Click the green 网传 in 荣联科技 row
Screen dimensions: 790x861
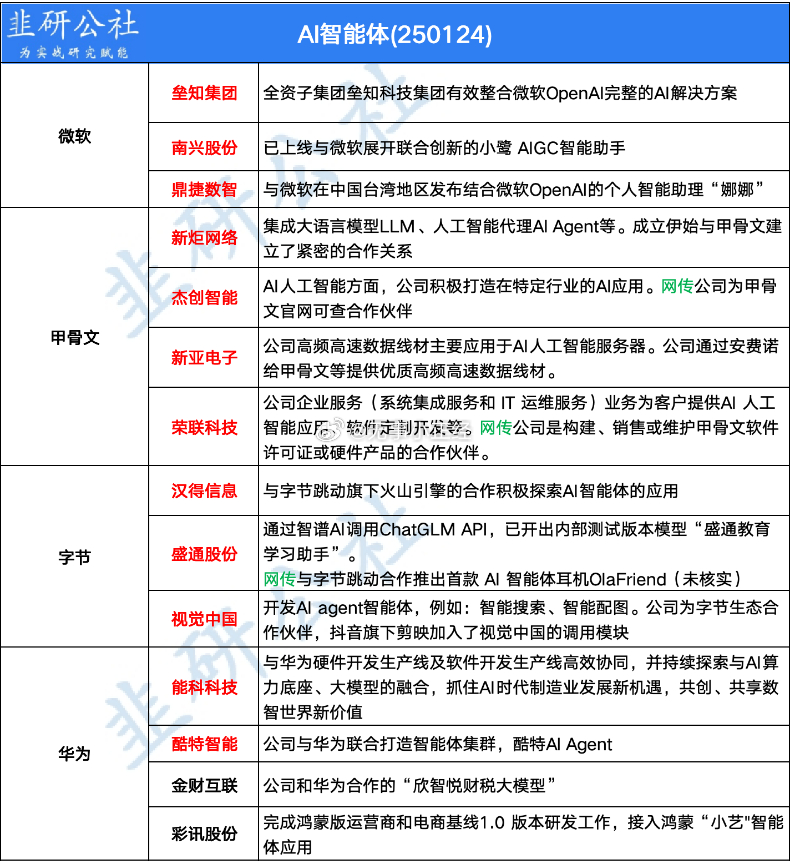496,427
